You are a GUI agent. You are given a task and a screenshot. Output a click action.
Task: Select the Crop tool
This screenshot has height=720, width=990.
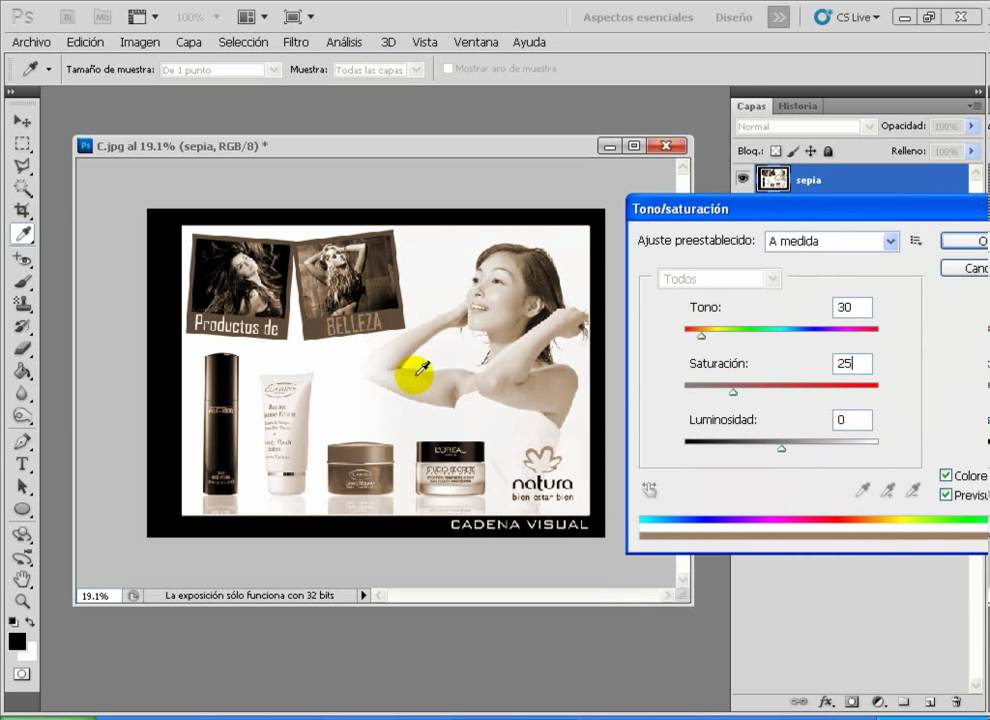[22, 210]
